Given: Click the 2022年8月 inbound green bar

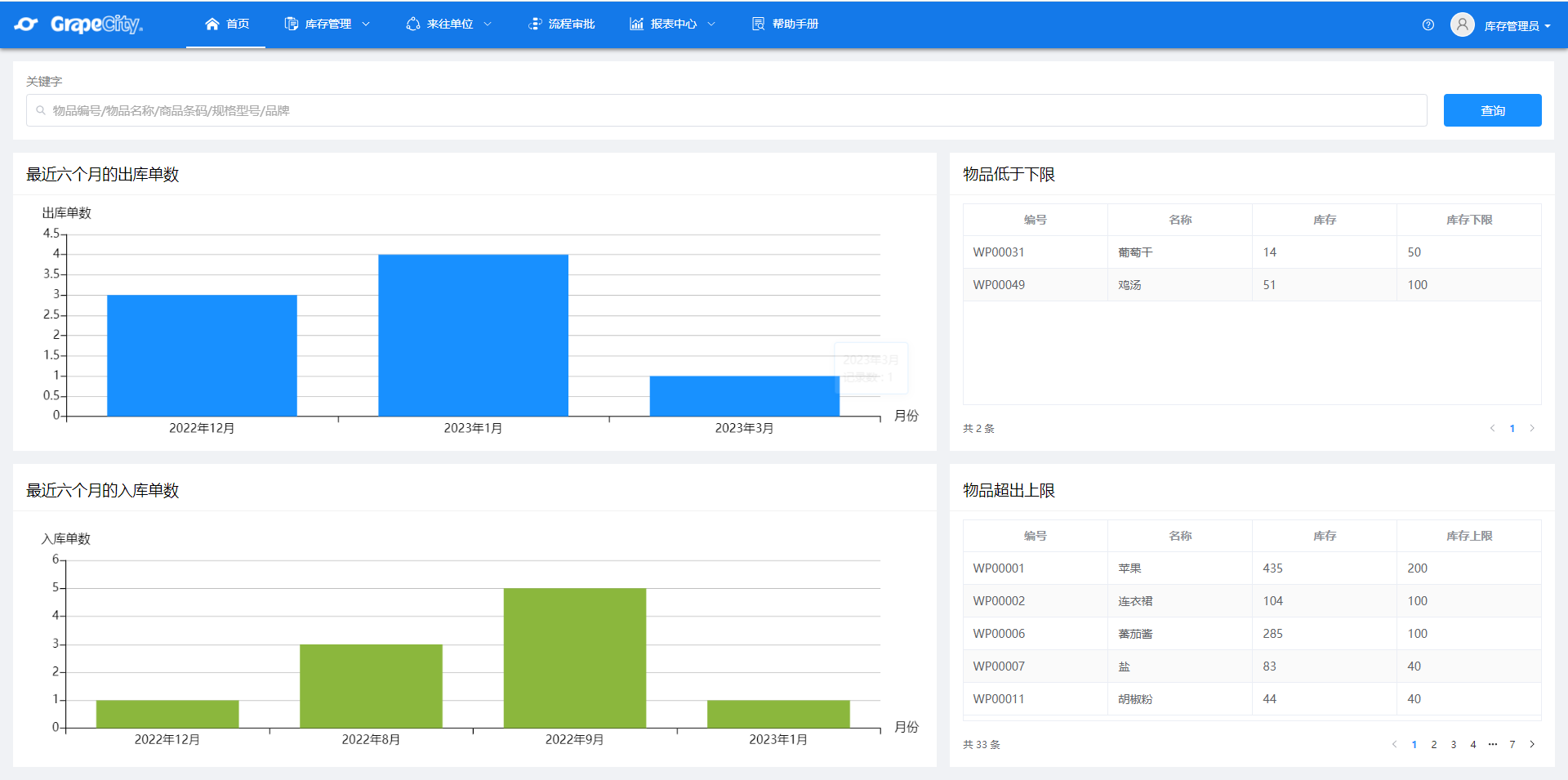Looking at the screenshot, I should [371, 686].
